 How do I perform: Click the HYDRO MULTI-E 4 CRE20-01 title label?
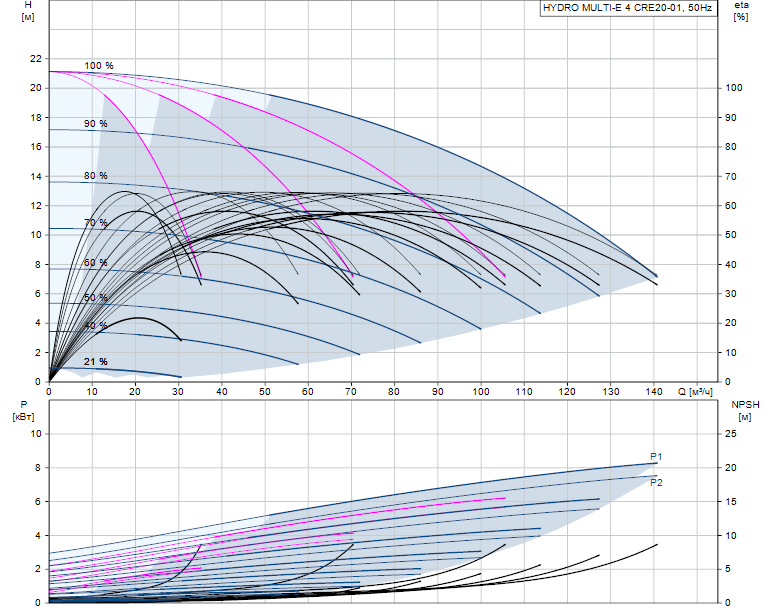click(627, 8)
